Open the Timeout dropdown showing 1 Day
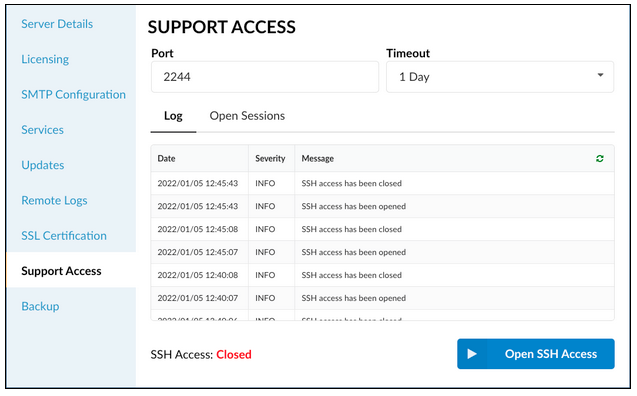Screen dimensions: 637x396 500,77
